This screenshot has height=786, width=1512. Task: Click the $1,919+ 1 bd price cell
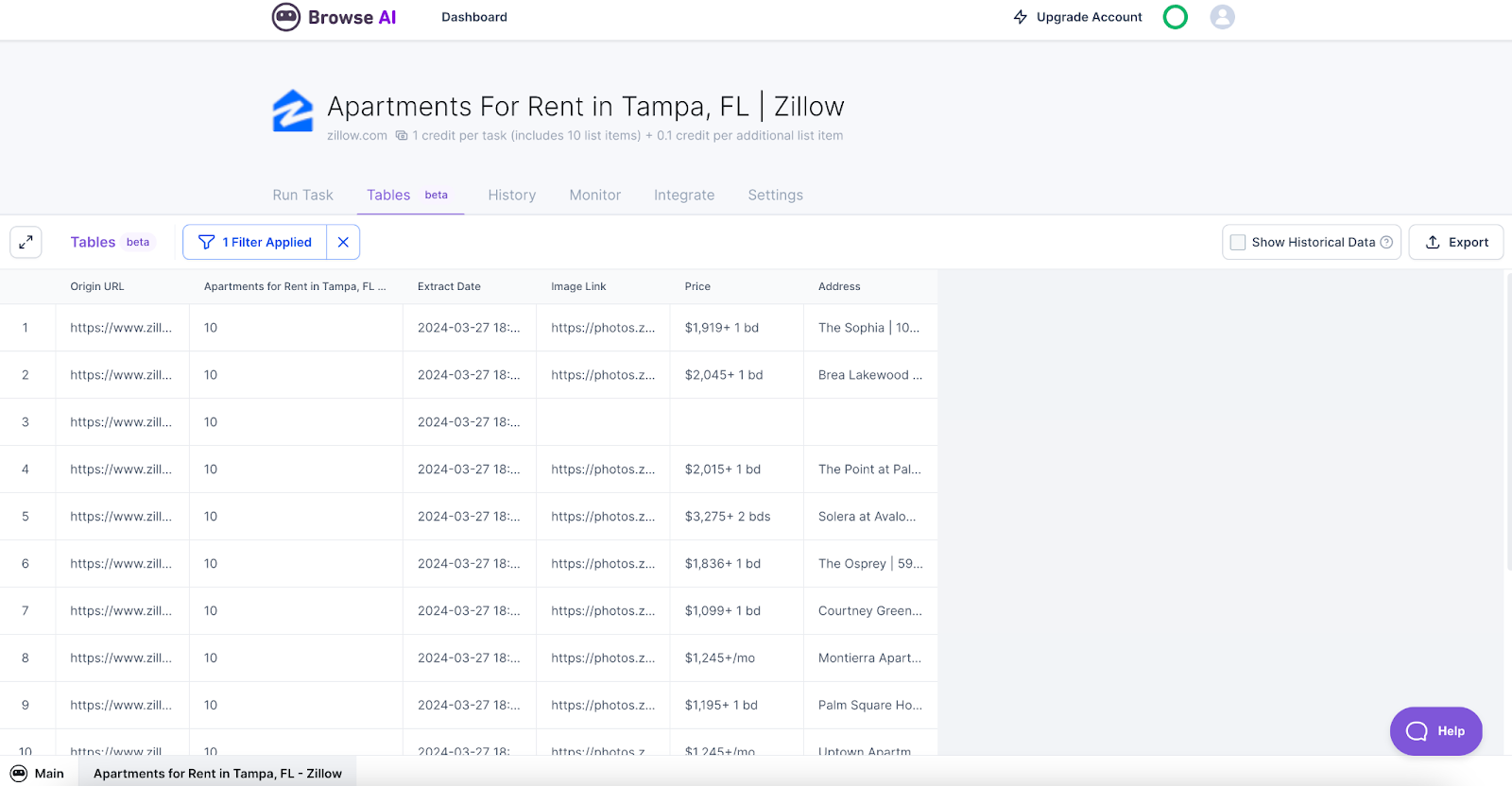pos(737,328)
